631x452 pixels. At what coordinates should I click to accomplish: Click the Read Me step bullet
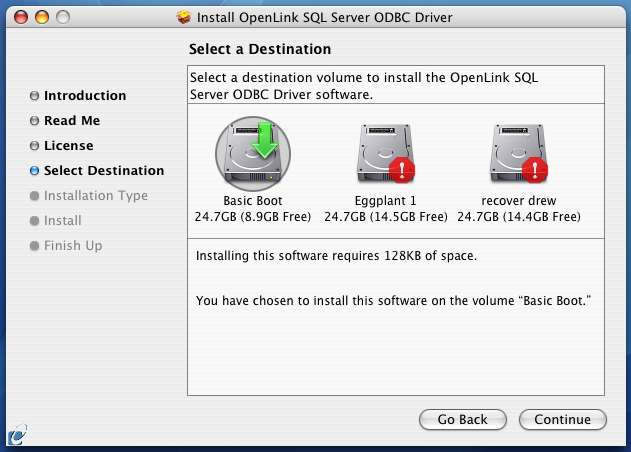pyautogui.click(x=35, y=121)
